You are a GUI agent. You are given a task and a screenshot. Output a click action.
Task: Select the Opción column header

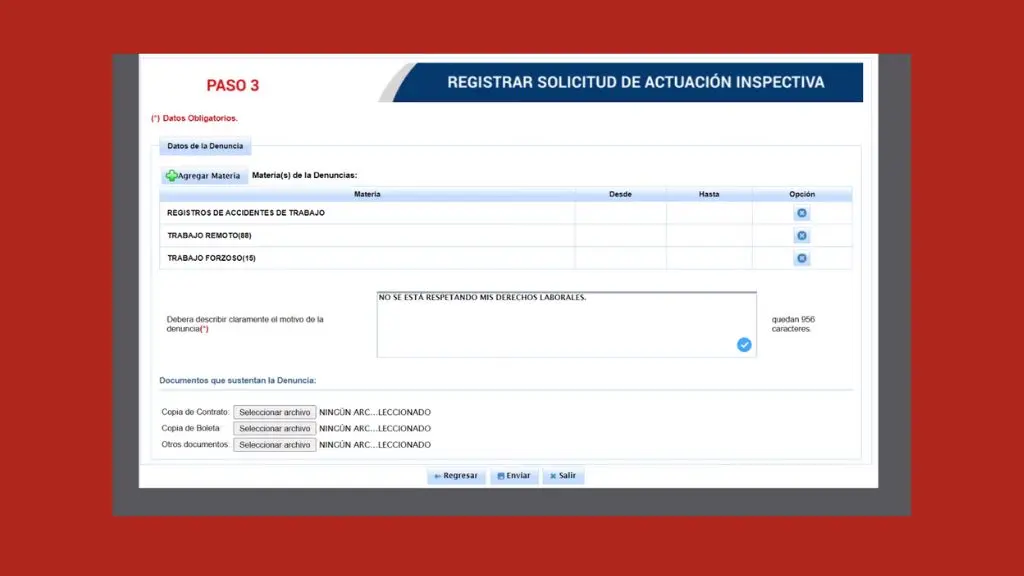click(x=802, y=194)
